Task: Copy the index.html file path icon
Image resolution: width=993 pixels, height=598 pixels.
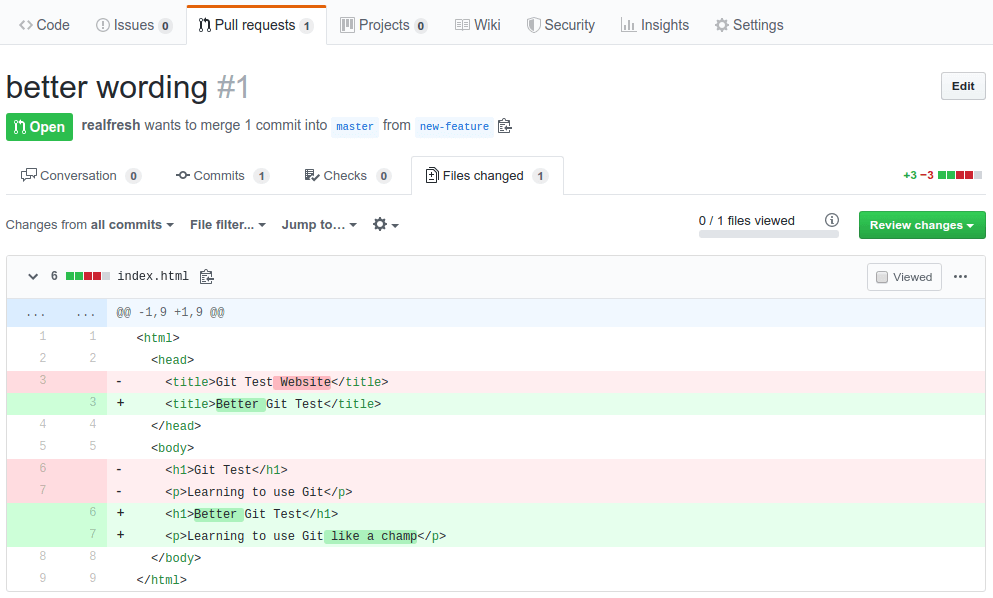Action: [207, 277]
